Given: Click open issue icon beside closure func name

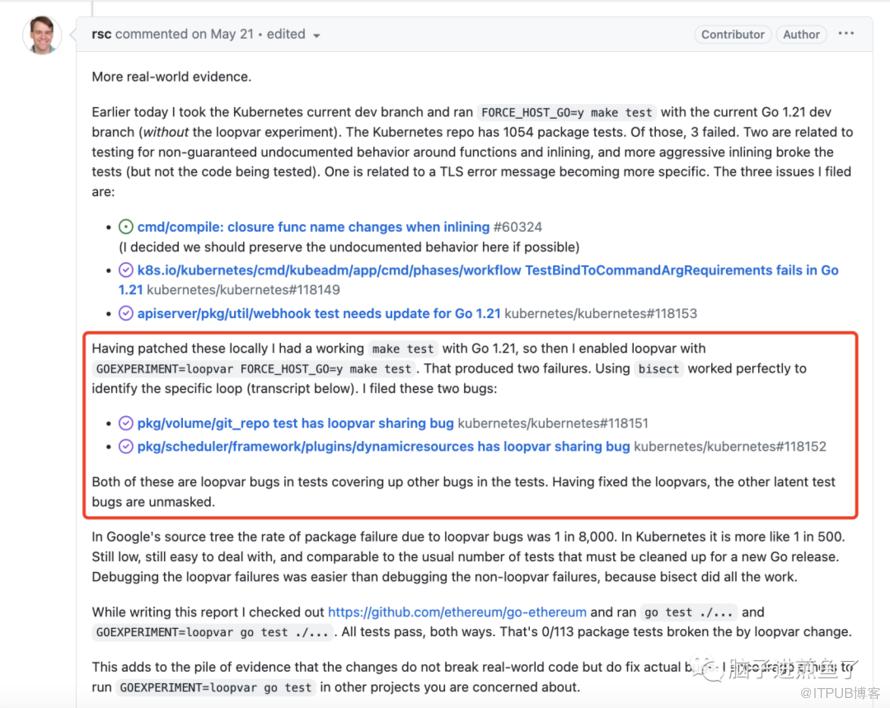Looking at the screenshot, I should (x=125, y=227).
